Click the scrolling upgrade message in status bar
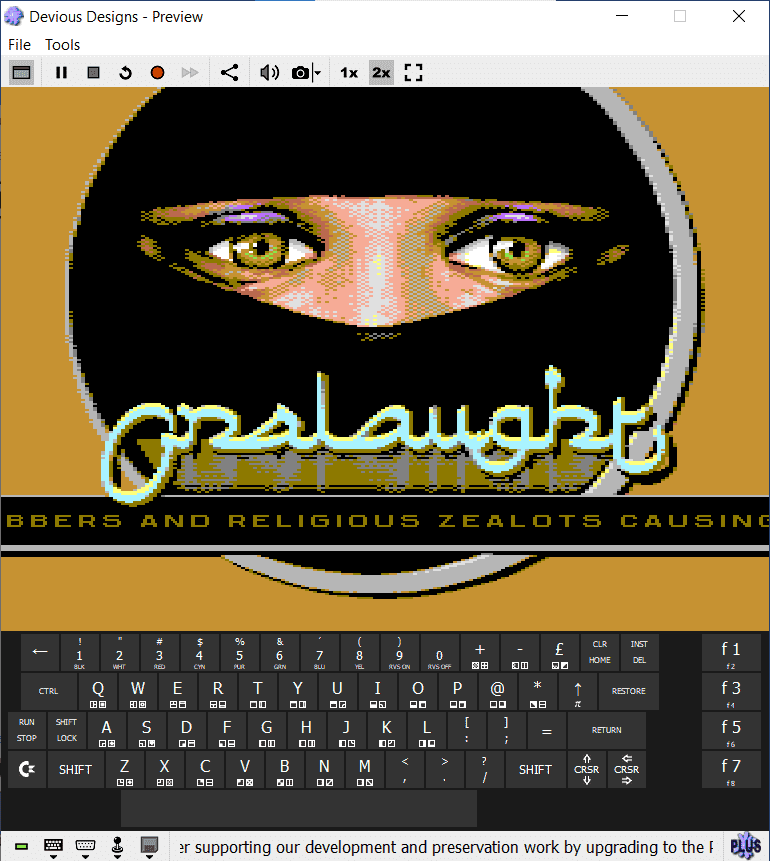The height and width of the screenshot is (861, 770). pos(446,847)
